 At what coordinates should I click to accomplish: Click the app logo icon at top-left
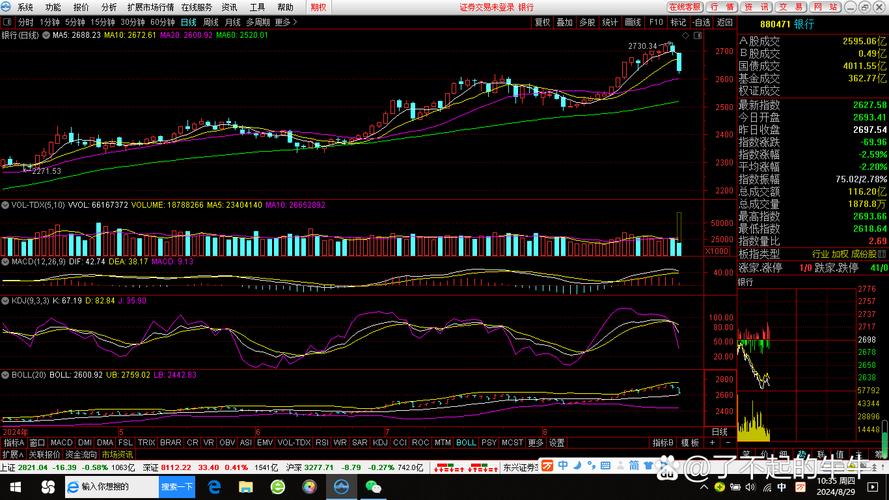(x=7, y=6)
